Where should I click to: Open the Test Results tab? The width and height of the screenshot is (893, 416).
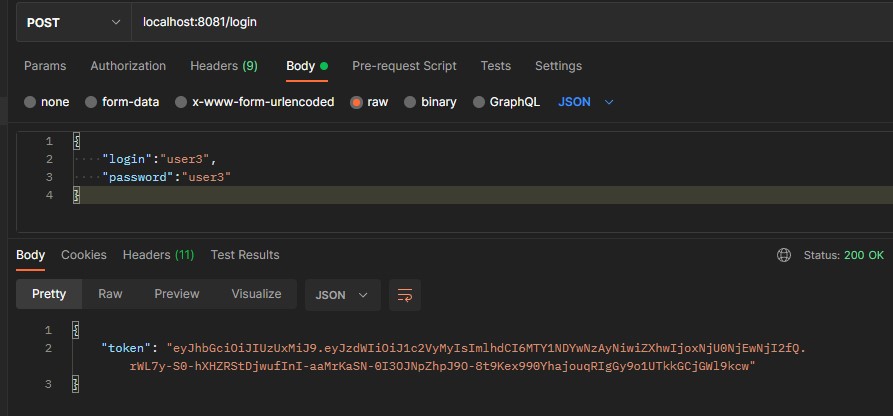[x=245, y=255]
